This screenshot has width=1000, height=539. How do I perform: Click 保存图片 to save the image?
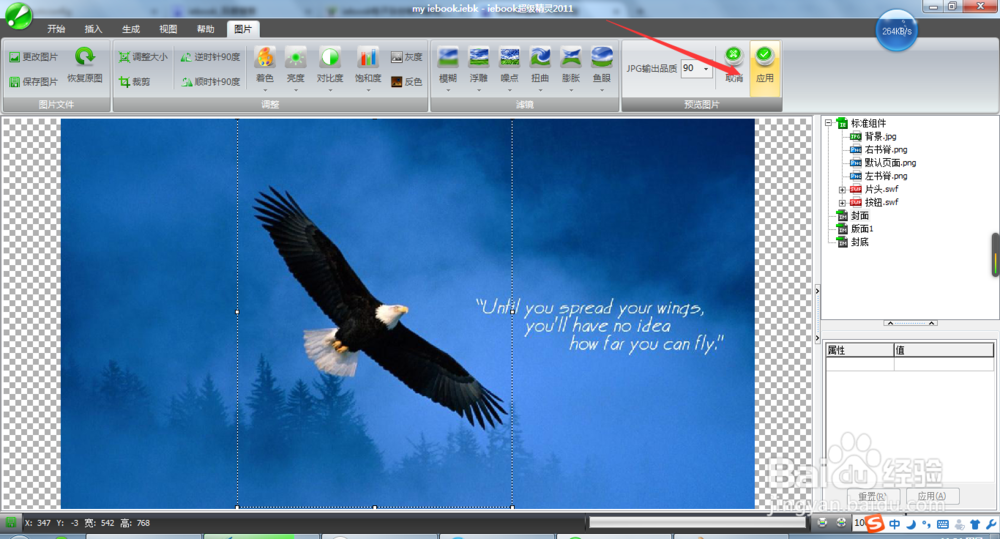pyautogui.click(x=33, y=82)
